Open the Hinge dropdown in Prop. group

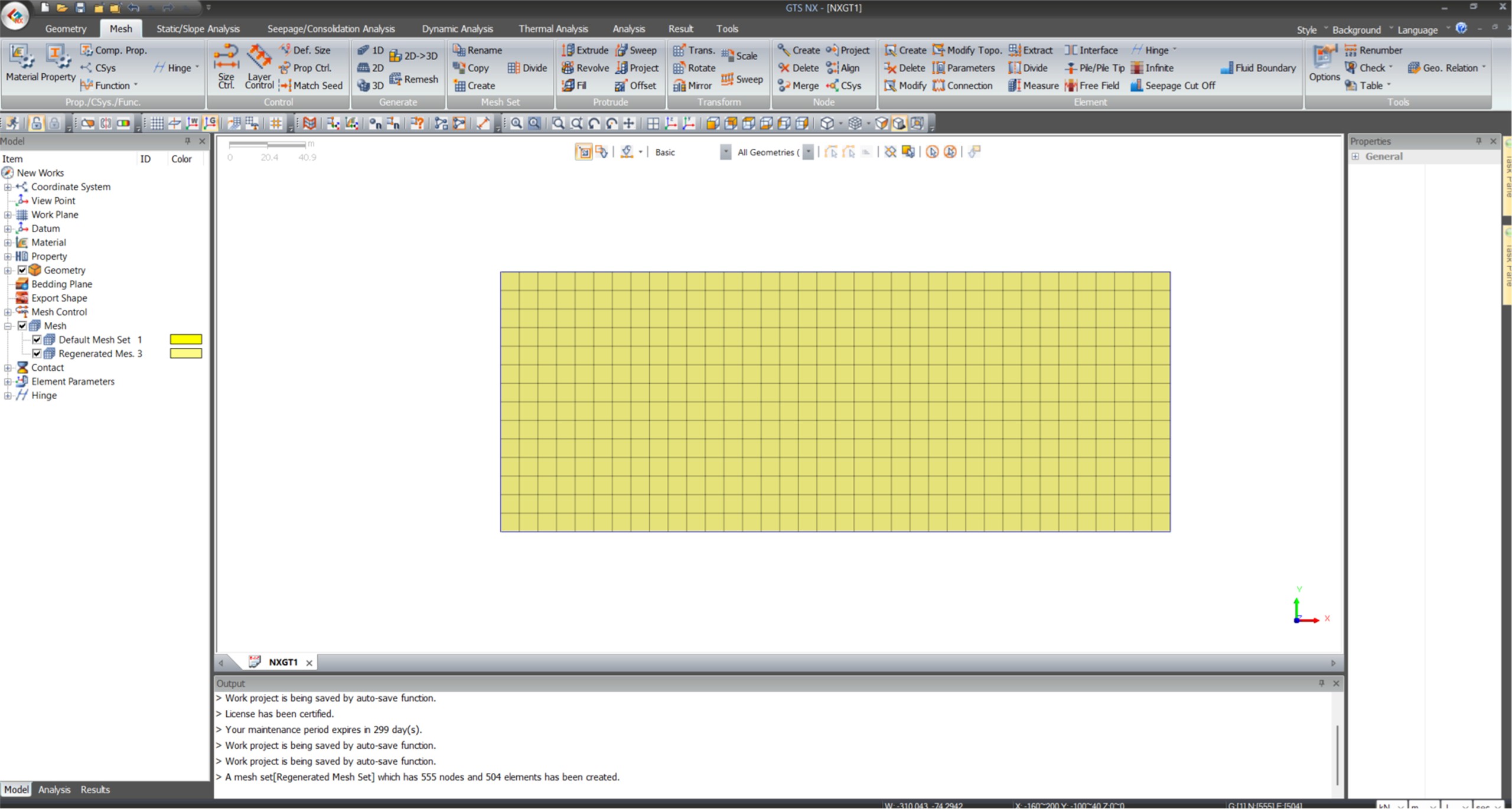(177, 68)
